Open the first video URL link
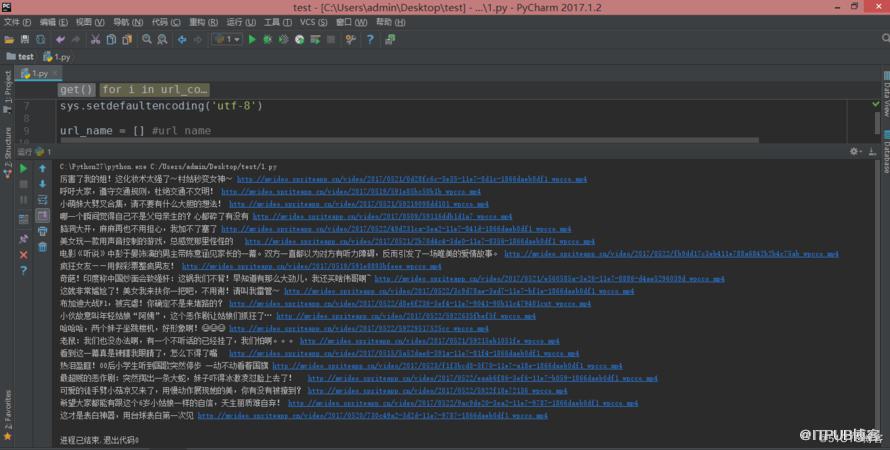This screenshot has width=890, height=450. point(412,179)
